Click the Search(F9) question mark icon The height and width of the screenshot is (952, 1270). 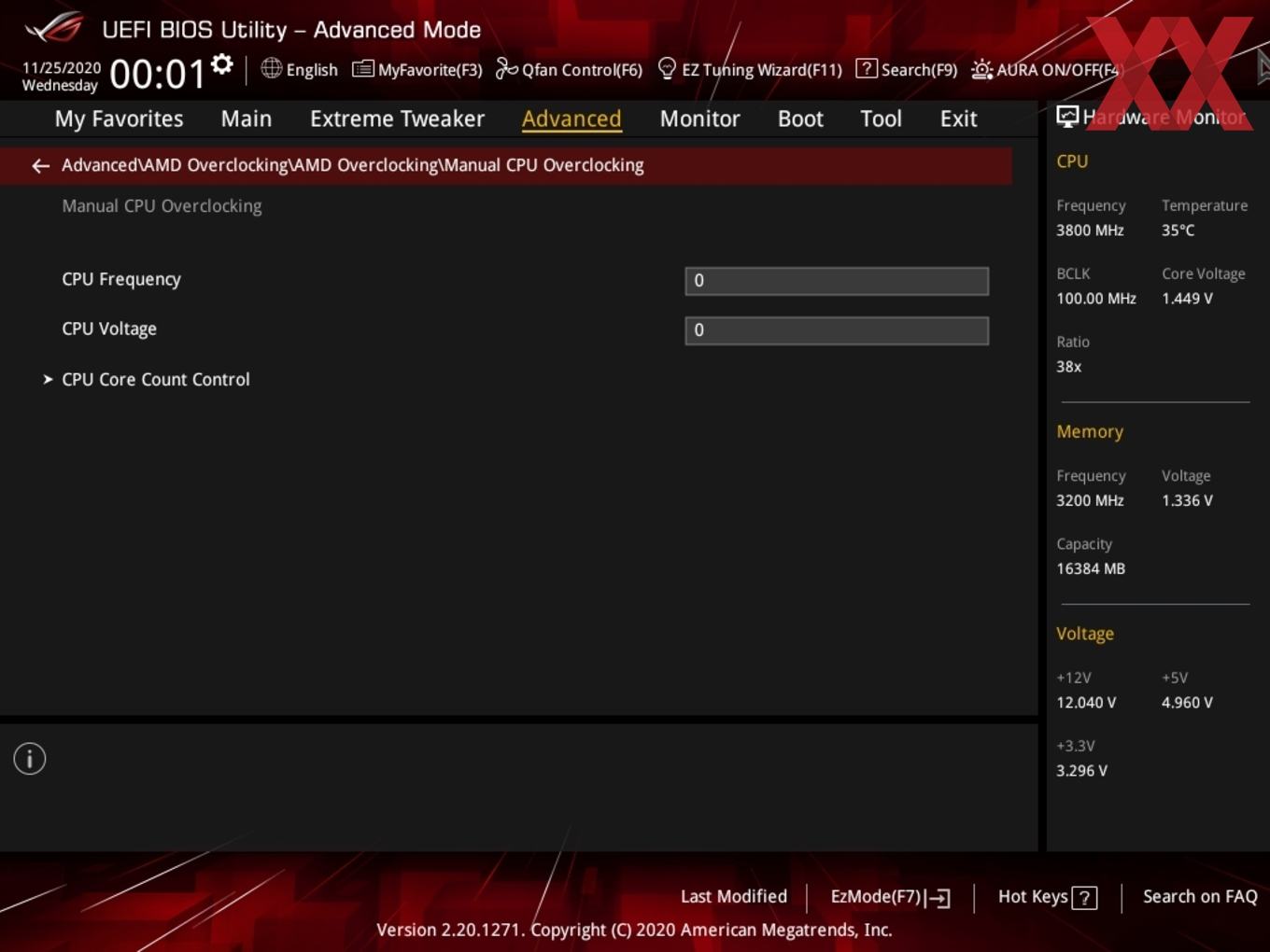(x=866, y=68)
